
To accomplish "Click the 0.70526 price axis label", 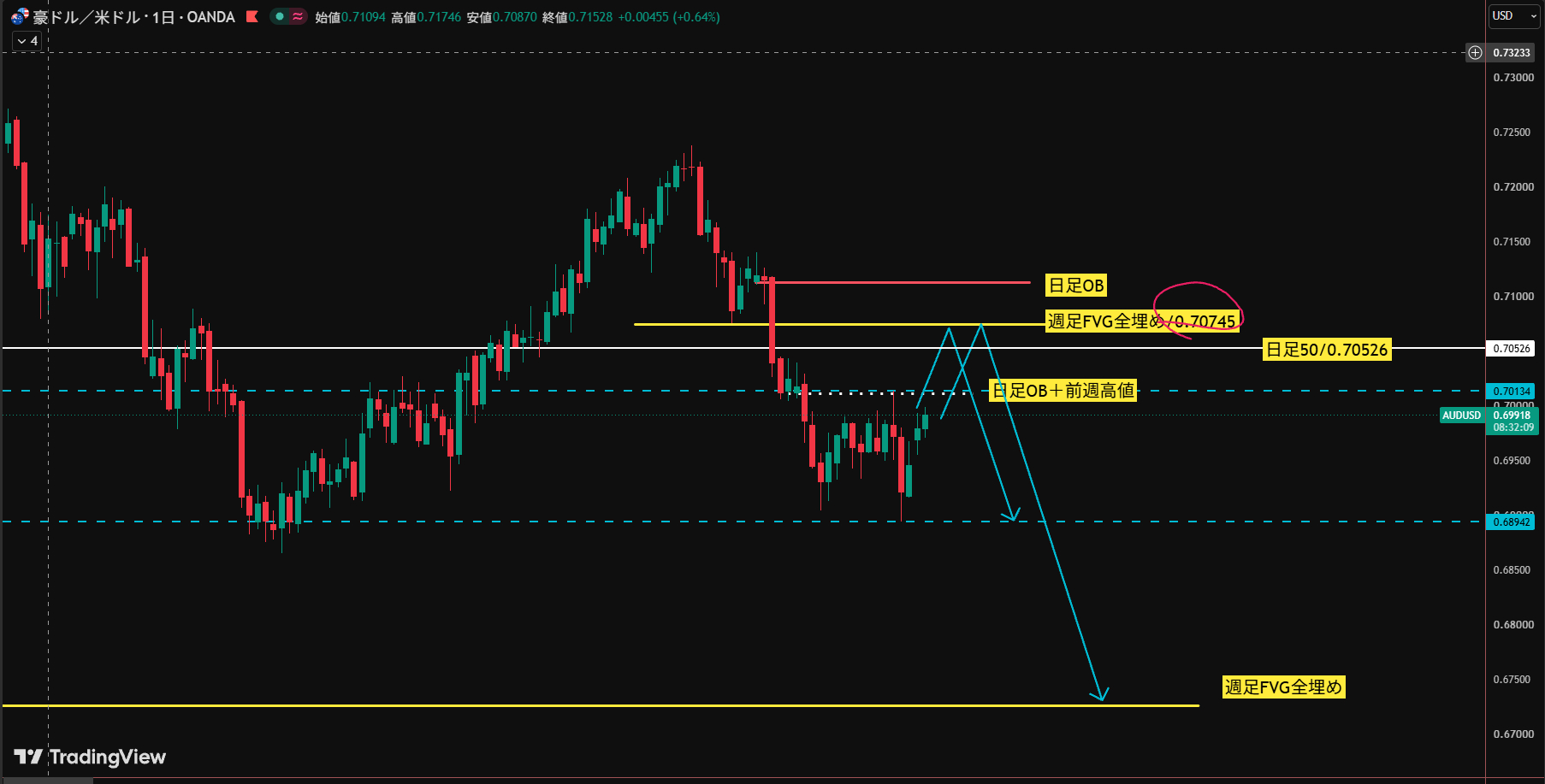I will click(1512, 349).
